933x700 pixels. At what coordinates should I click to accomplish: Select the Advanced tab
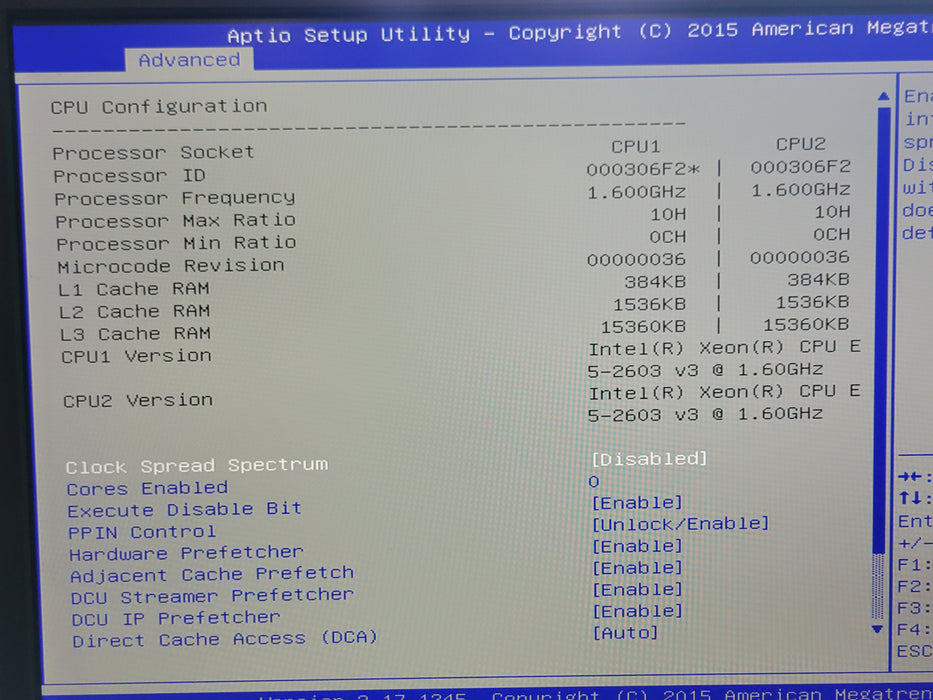(x=189, y=60)
